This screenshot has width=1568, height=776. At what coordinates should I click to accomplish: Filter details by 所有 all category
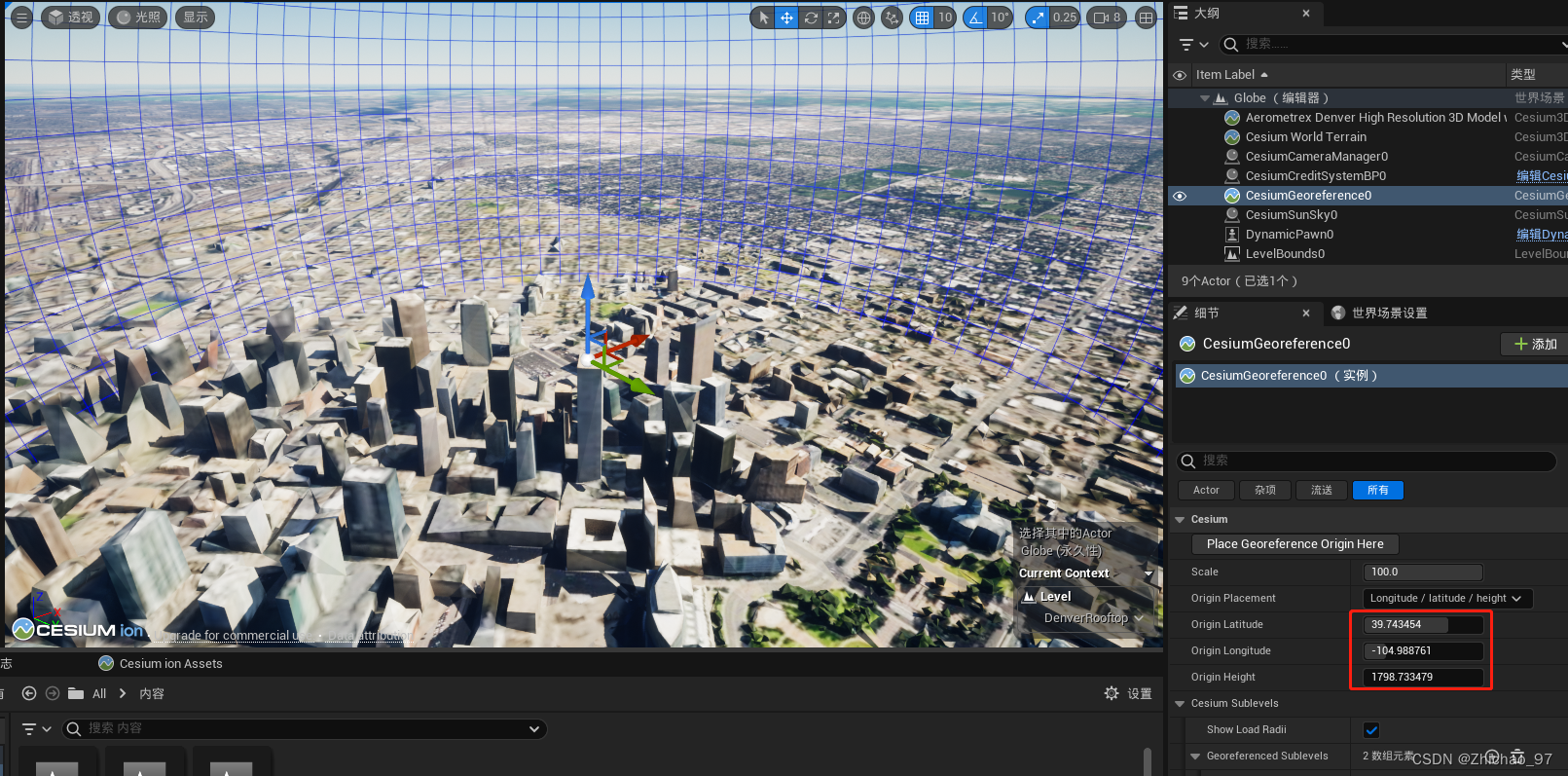point(1378,491)
